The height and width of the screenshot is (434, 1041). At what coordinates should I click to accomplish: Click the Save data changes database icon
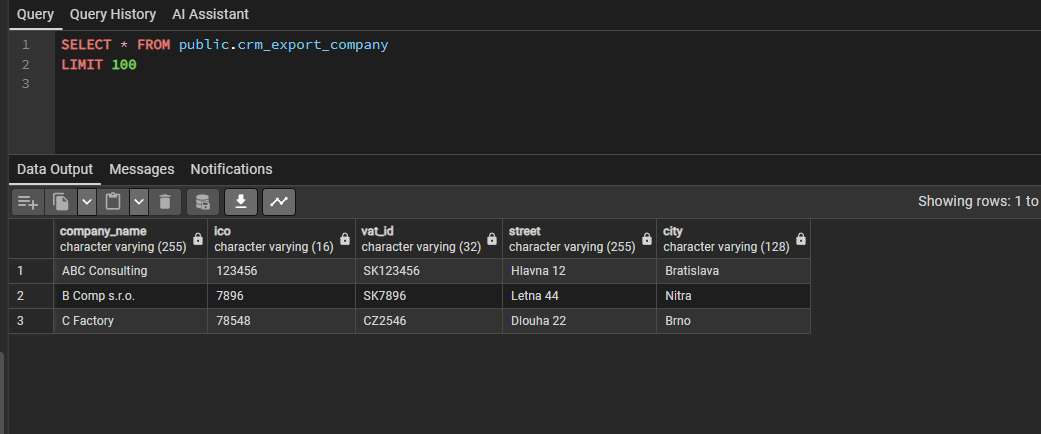[203, 202]
